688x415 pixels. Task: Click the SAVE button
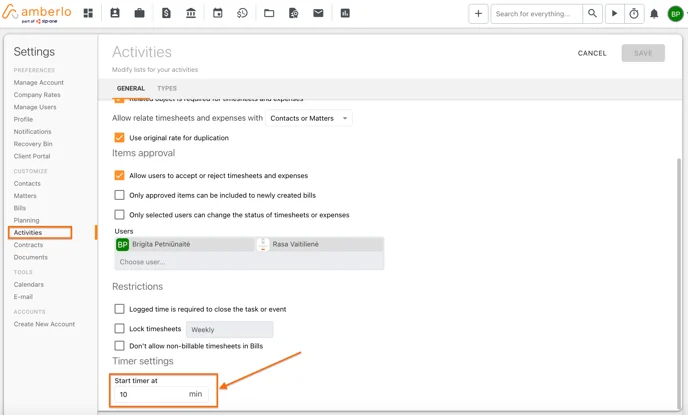[x=643, y=53]
